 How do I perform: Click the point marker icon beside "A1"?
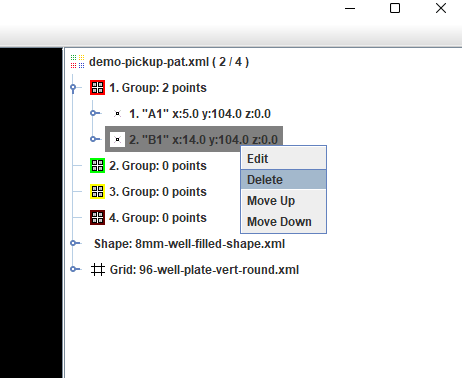(x=117, y=114)
